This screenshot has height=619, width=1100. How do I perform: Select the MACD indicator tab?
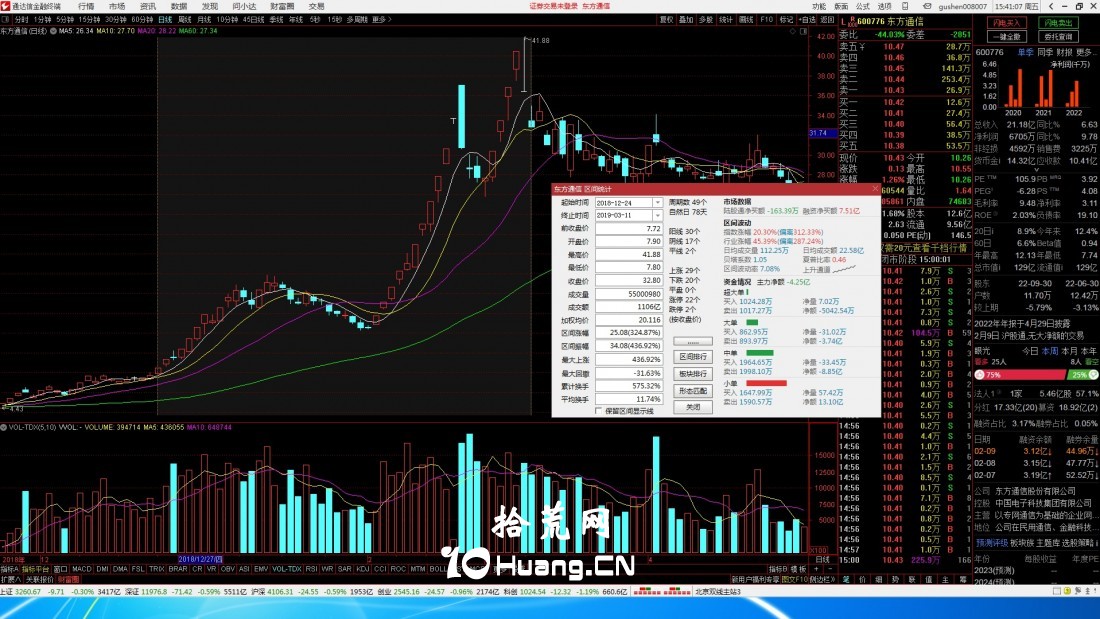click(81, 569)
